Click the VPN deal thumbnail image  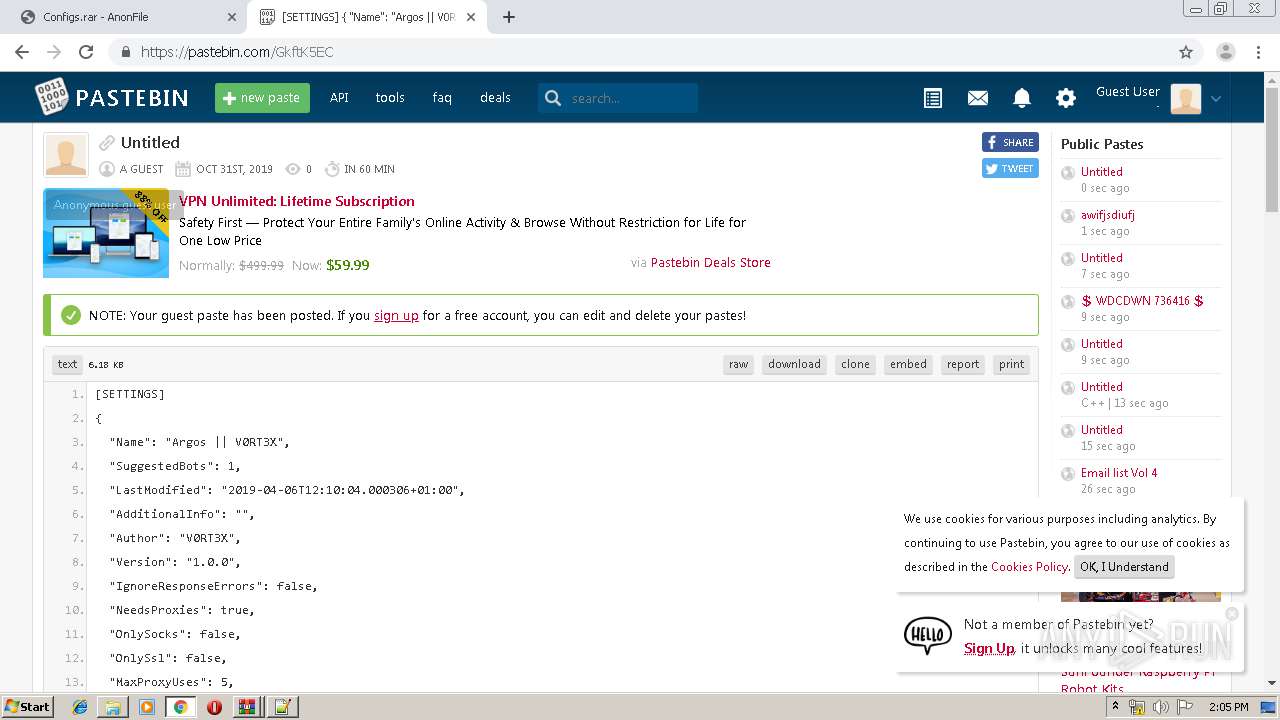tap(106, 233)
